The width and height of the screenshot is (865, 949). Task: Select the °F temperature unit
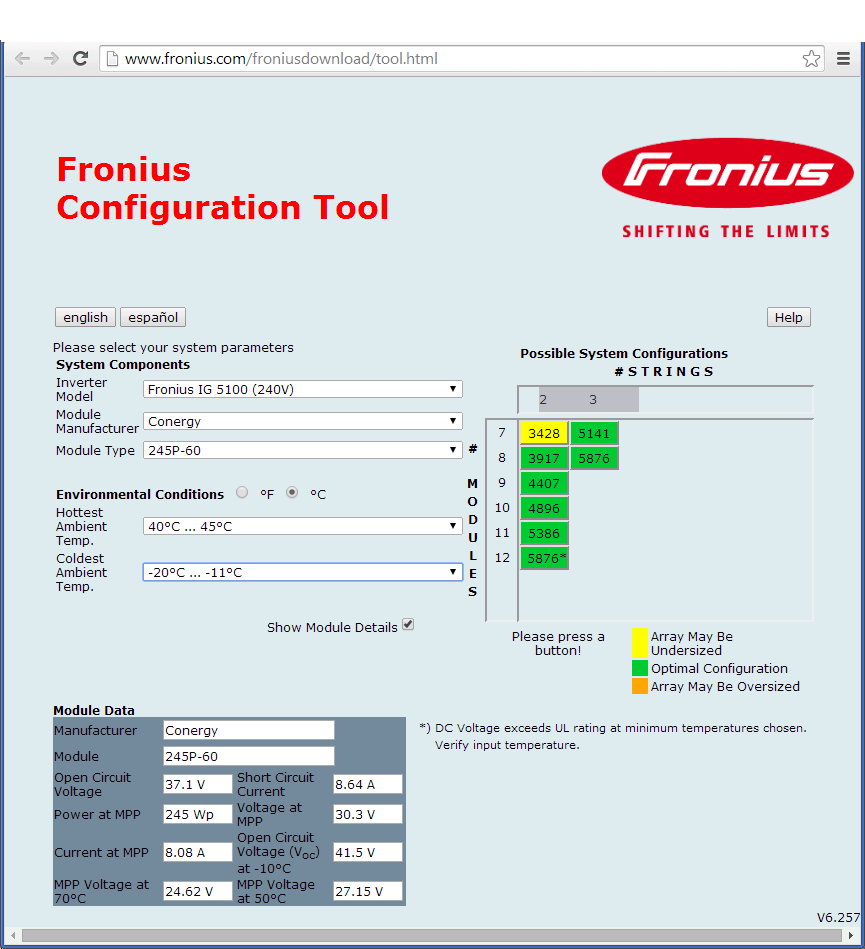point(242,493)
